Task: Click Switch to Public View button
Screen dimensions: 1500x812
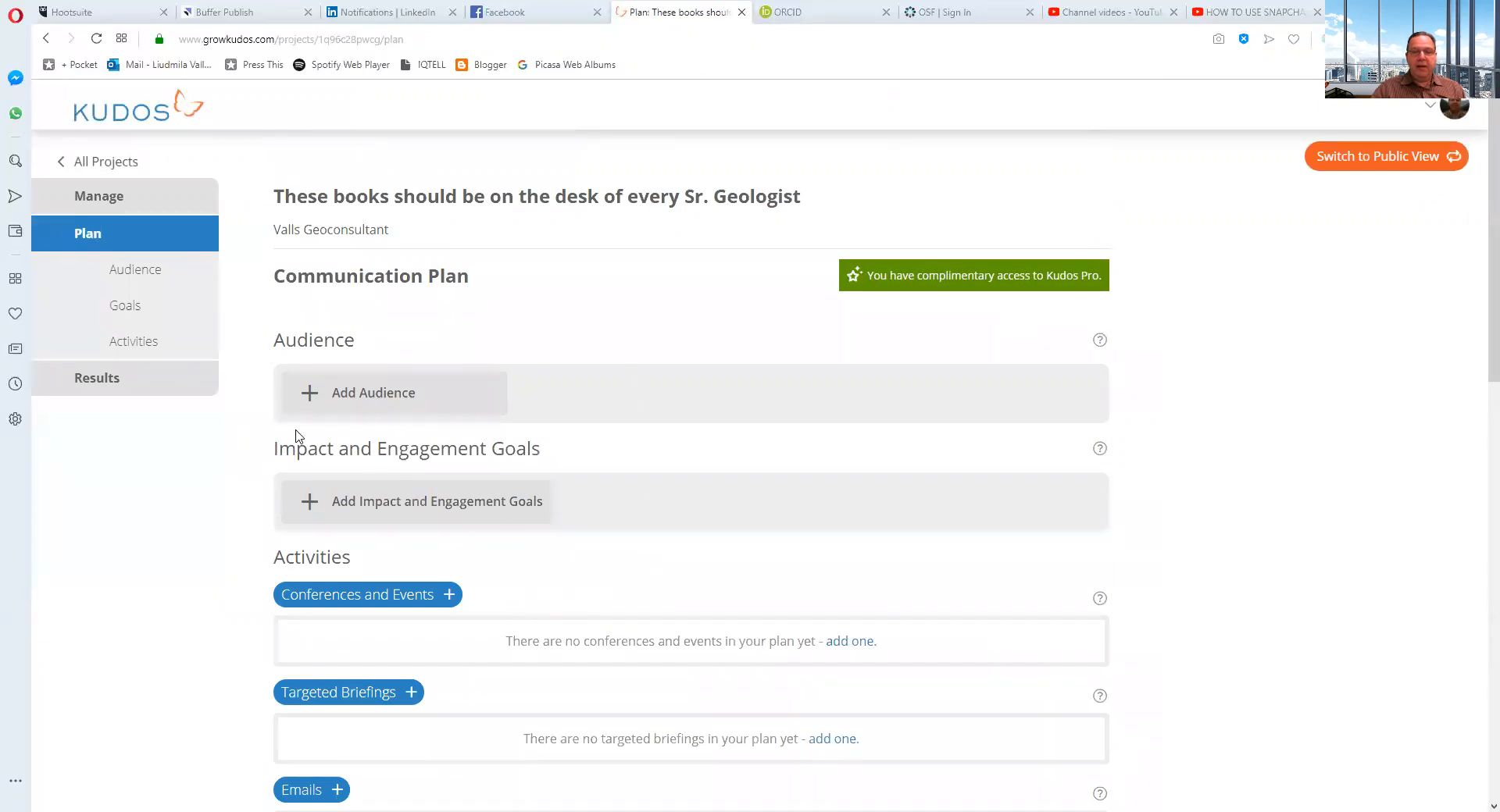Action: (1387, 156)
